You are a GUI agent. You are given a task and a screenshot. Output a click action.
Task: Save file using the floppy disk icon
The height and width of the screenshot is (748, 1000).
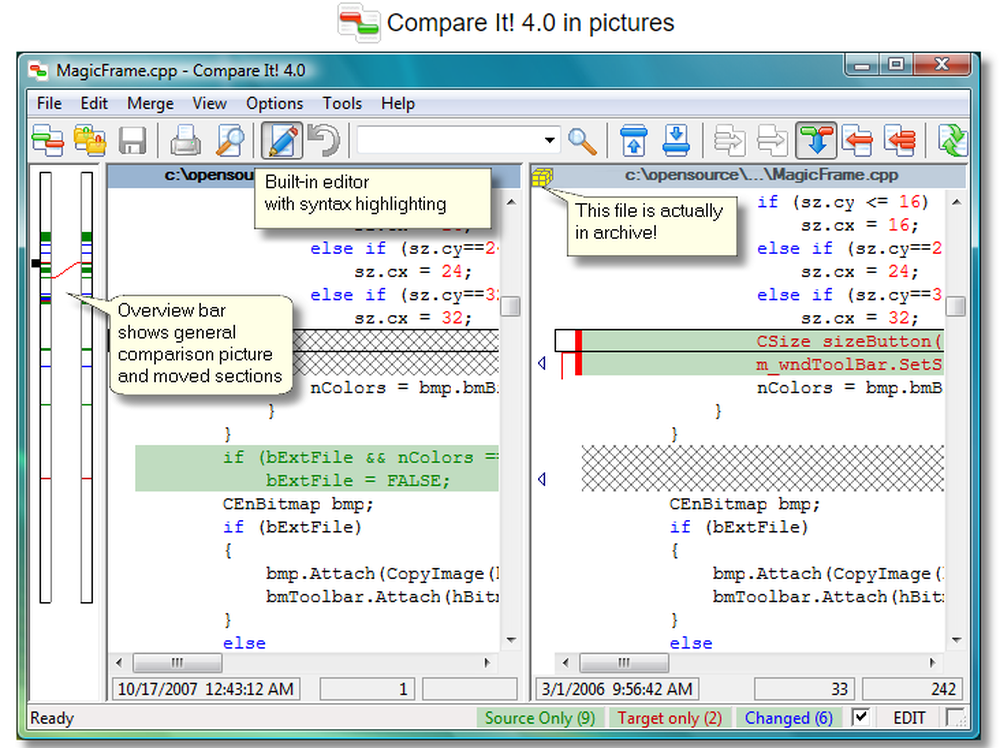click(133, 140)
